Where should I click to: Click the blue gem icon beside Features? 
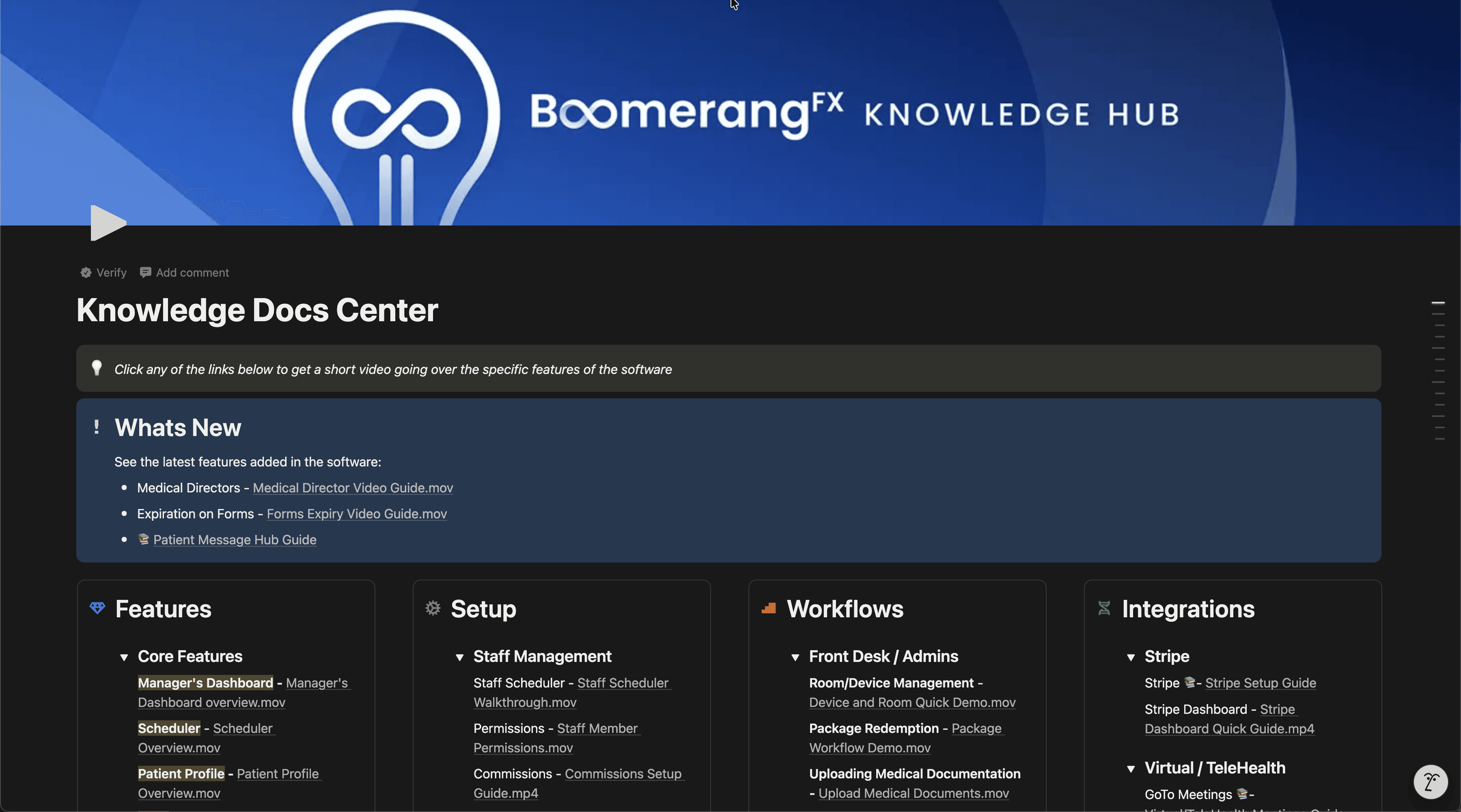click(x=97, y=608)
